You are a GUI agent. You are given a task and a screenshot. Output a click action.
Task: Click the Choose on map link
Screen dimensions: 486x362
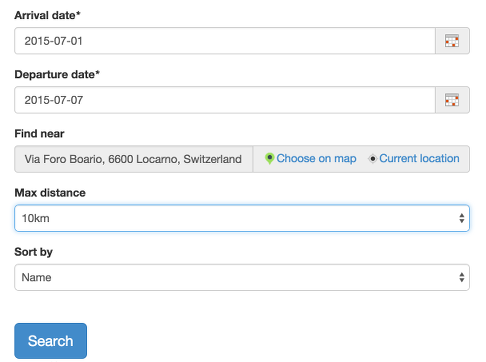(x=316, y=159)
